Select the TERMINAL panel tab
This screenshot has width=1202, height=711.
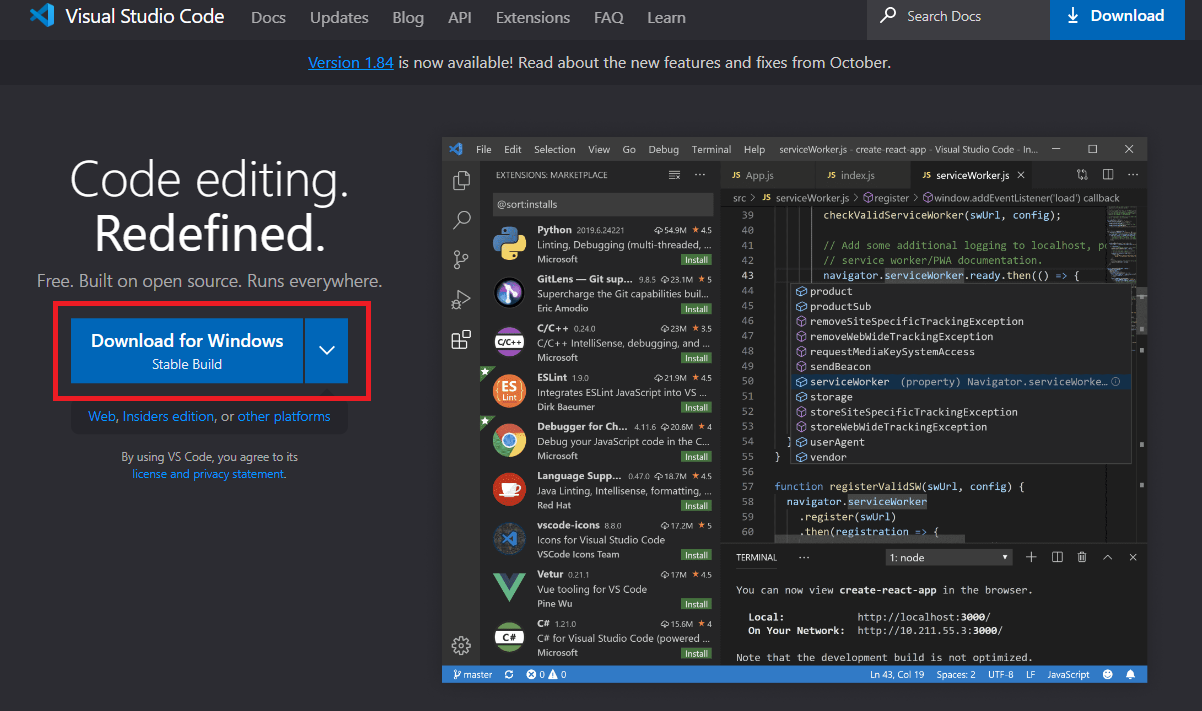pos(756,557)
